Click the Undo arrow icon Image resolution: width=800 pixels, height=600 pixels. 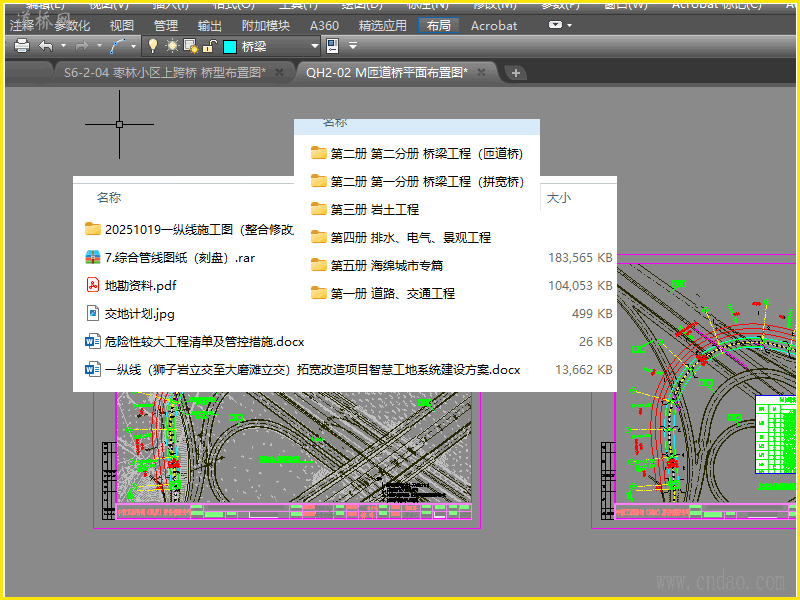46,46
